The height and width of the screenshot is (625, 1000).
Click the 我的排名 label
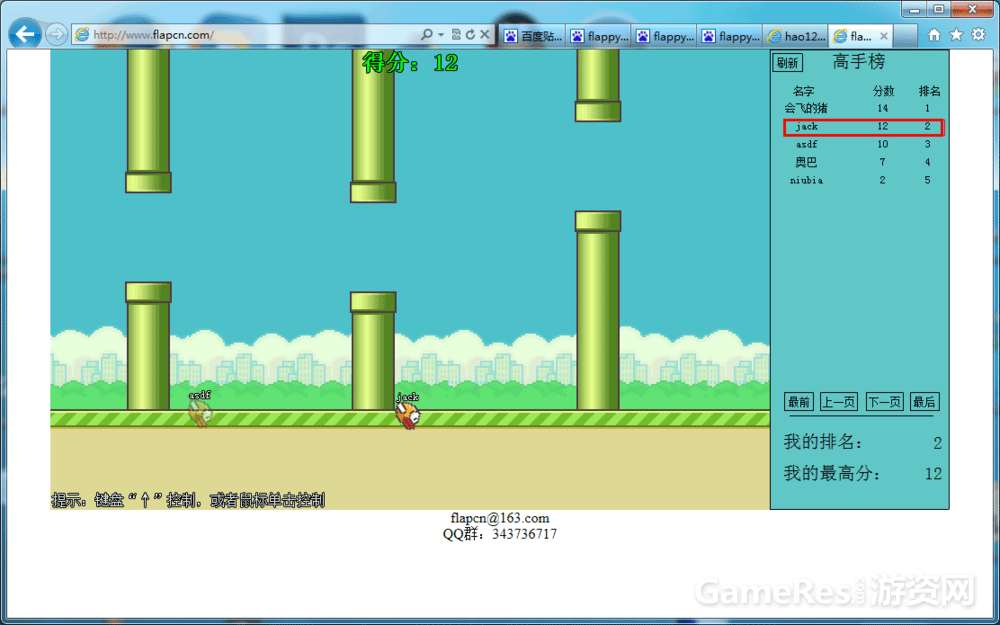(x=823, y=442)
